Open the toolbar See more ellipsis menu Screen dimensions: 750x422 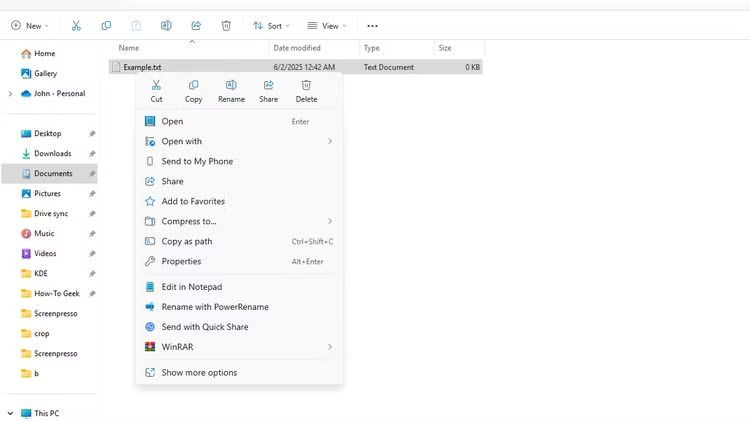pyautogui.click(x=373, y=25)
